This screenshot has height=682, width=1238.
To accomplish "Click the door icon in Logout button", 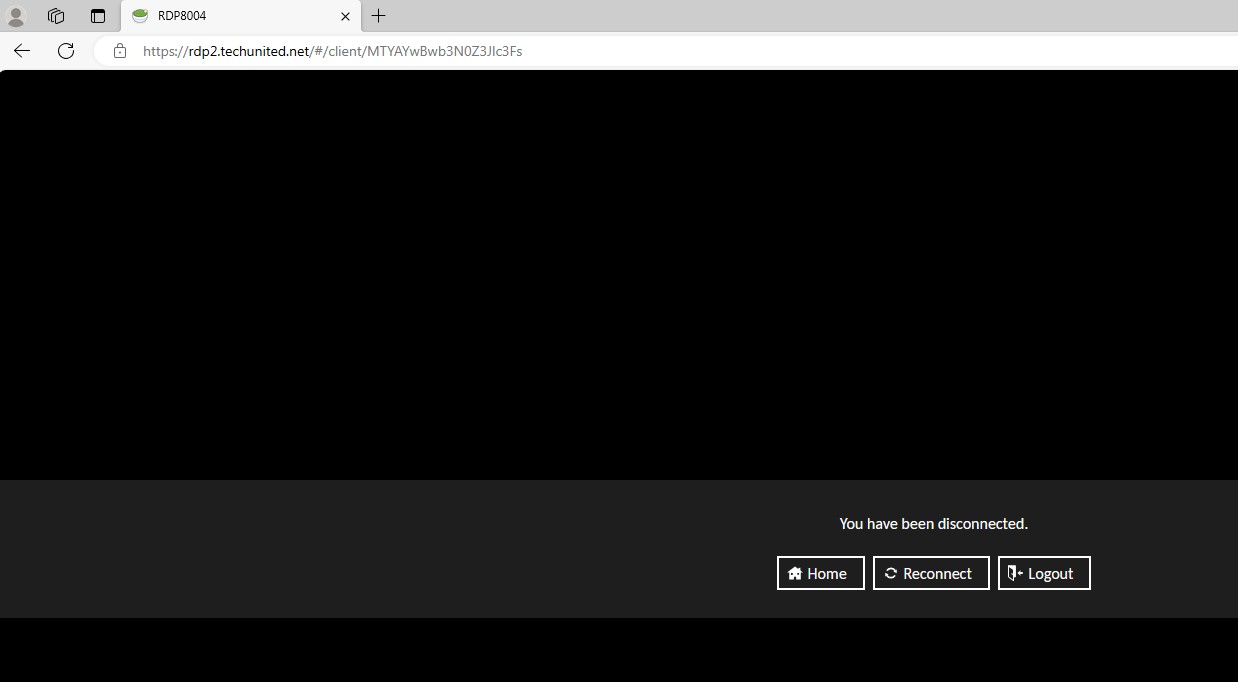I will [x=1015, y=573].
